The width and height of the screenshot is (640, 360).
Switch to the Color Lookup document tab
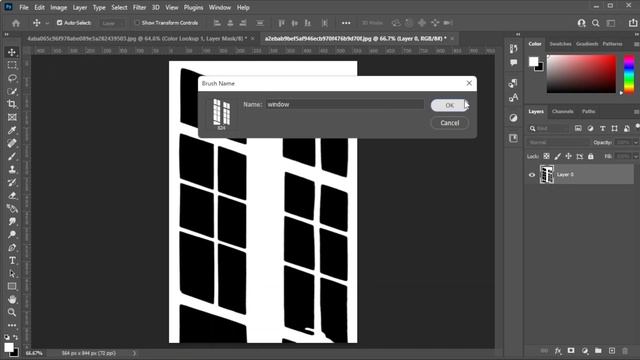pyautogui.click(x=137, y=38)
